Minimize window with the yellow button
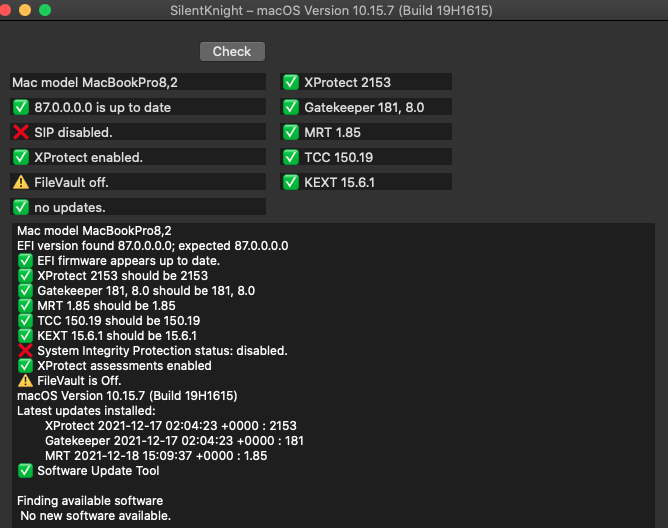668x528 pixels. (25, 10)
